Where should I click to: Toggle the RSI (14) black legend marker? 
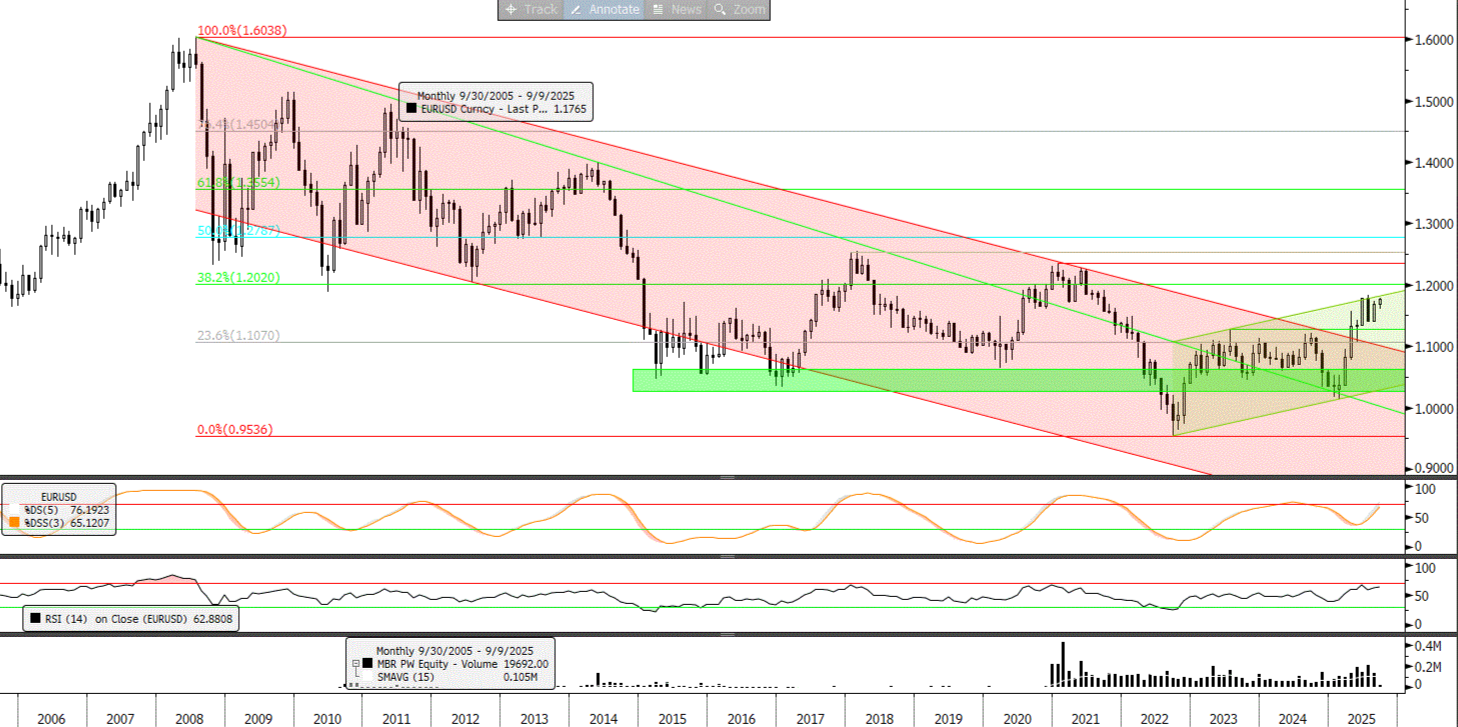point(35,618)
